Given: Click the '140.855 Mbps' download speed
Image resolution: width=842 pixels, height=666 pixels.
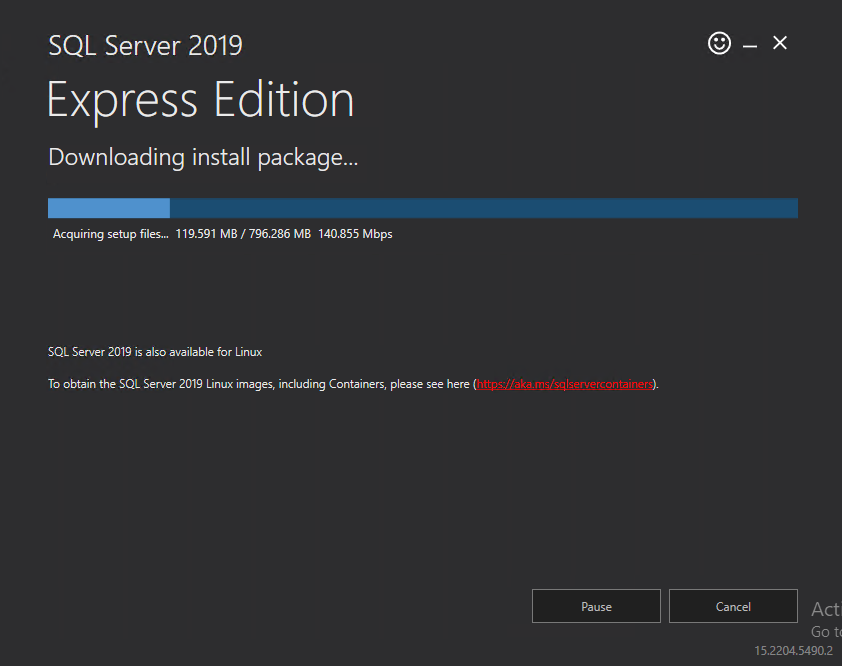Looking at the screenshot, I should click(x=355, y=234).
